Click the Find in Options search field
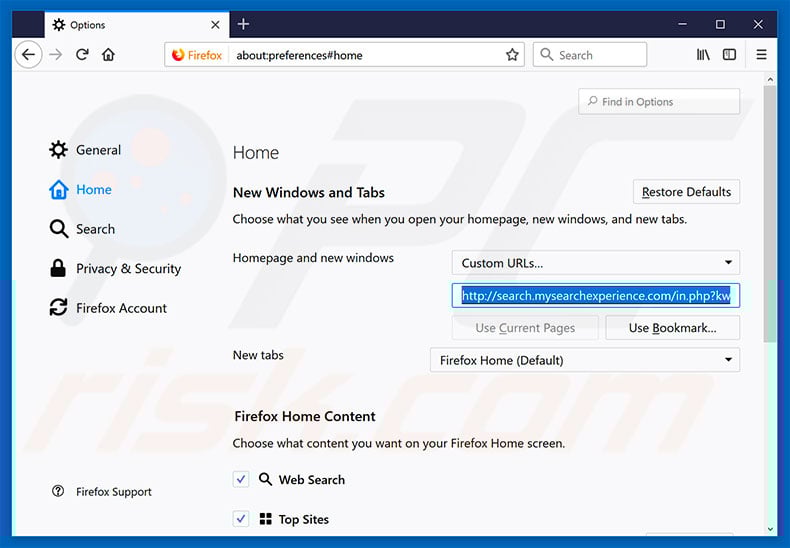 659,102
